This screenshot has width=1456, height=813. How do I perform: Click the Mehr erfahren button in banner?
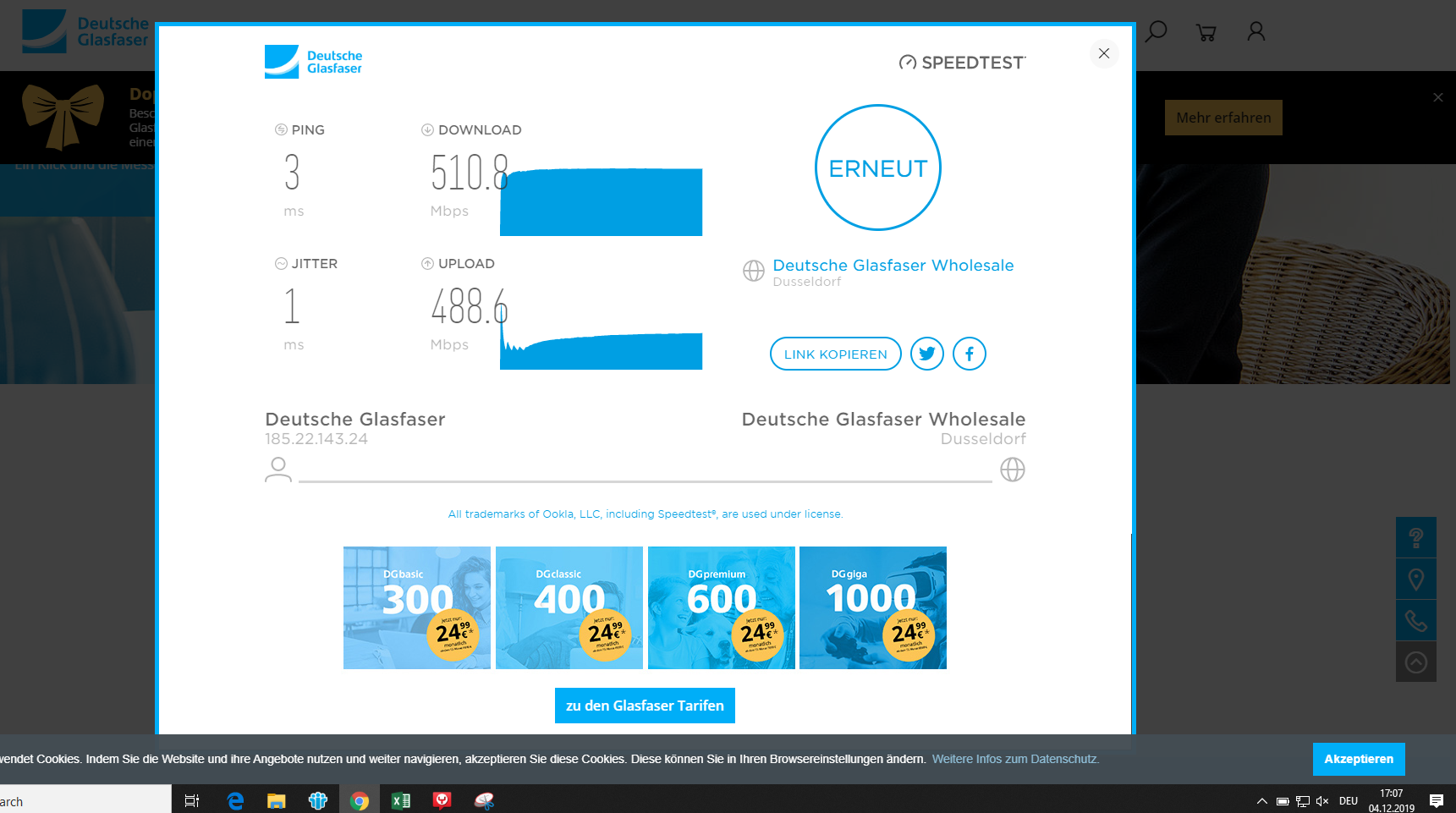pos(1223,118)
